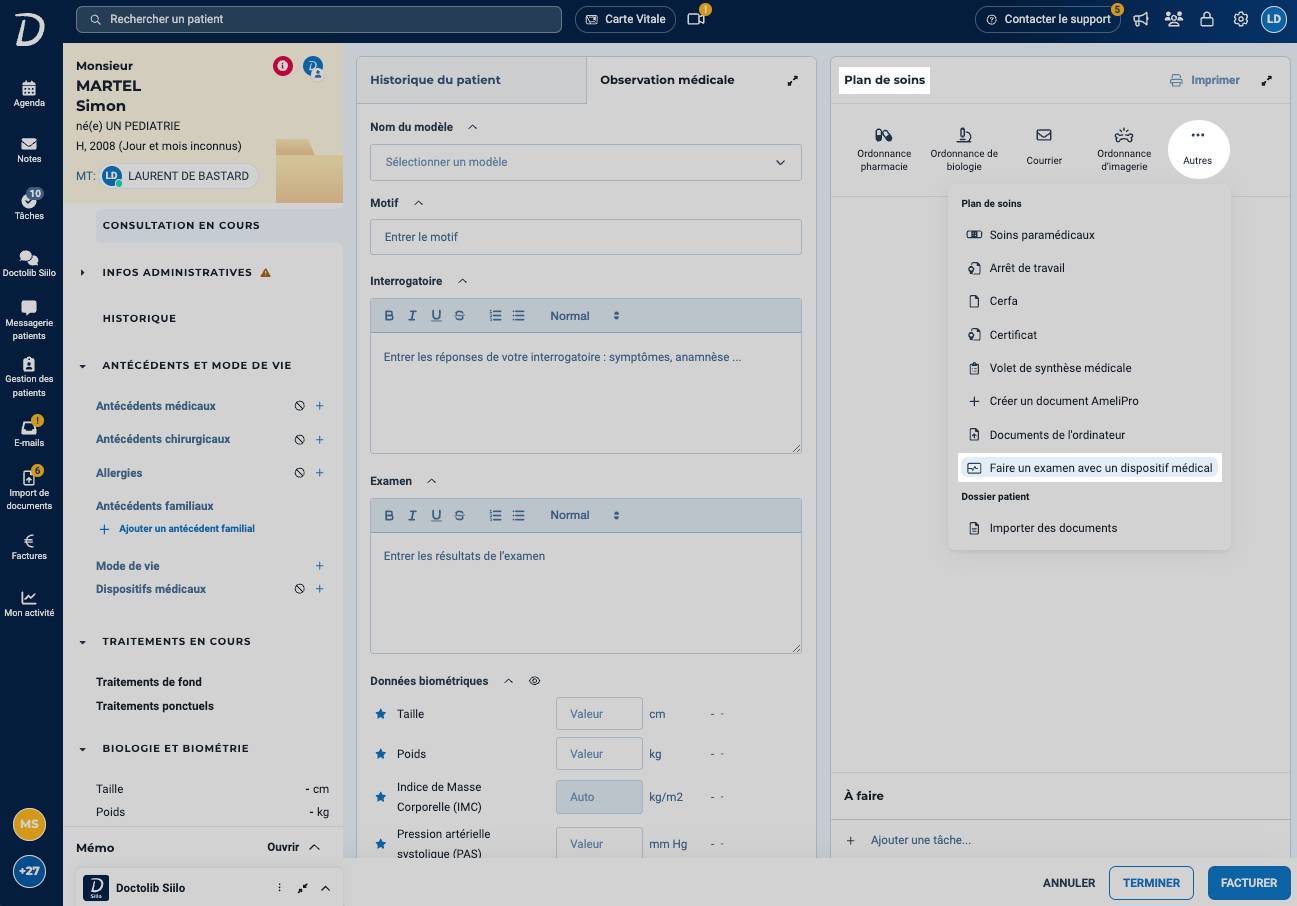
Task: Collapse the Motif section
Action: 419,203
